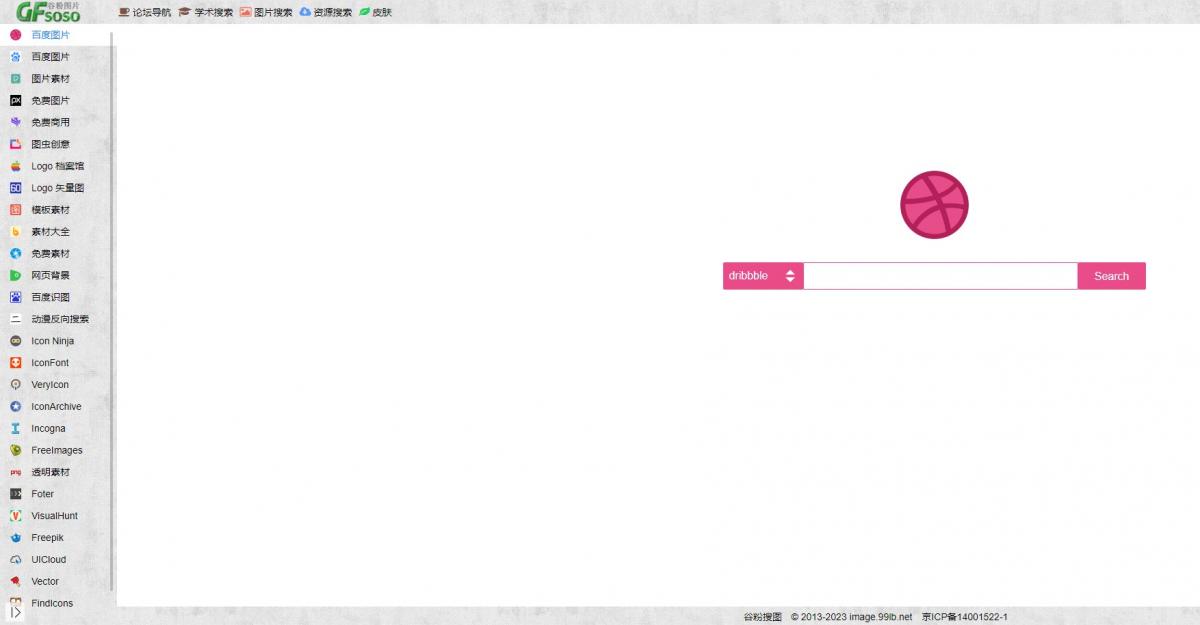1200x625 pixels.
Task: Click the sidebar vertical scrollbar
Action: coord(112,300)
